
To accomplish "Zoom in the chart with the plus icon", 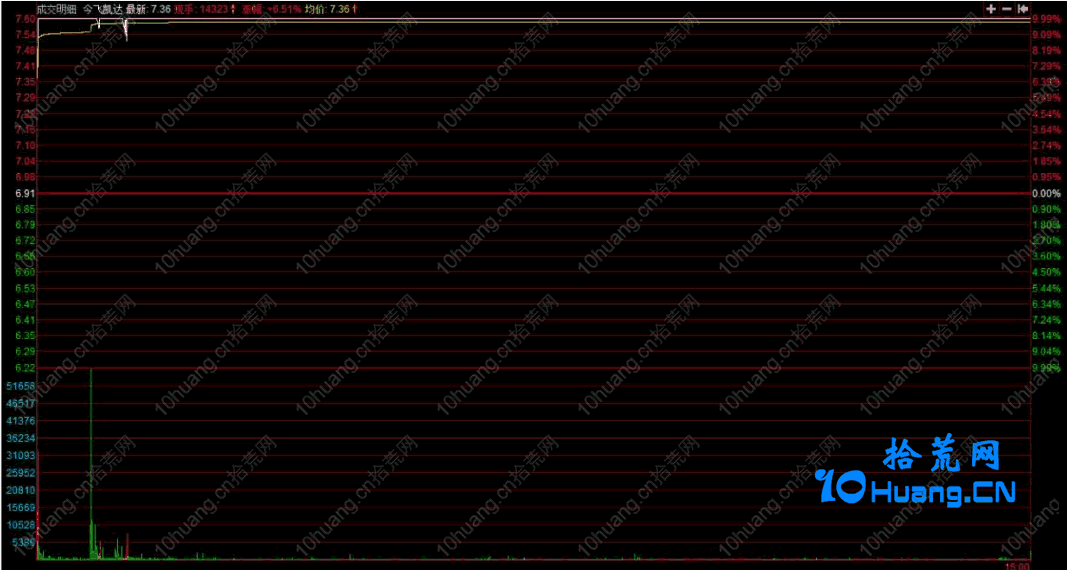I will pos(991,9).
